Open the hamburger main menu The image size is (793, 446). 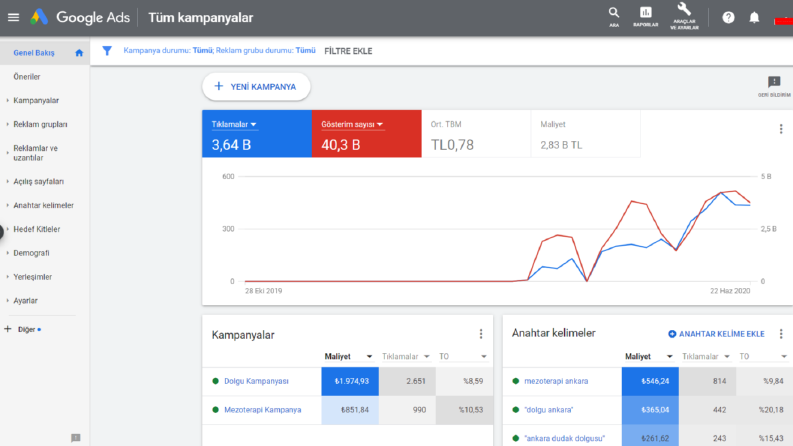click(x=14, y=18)
